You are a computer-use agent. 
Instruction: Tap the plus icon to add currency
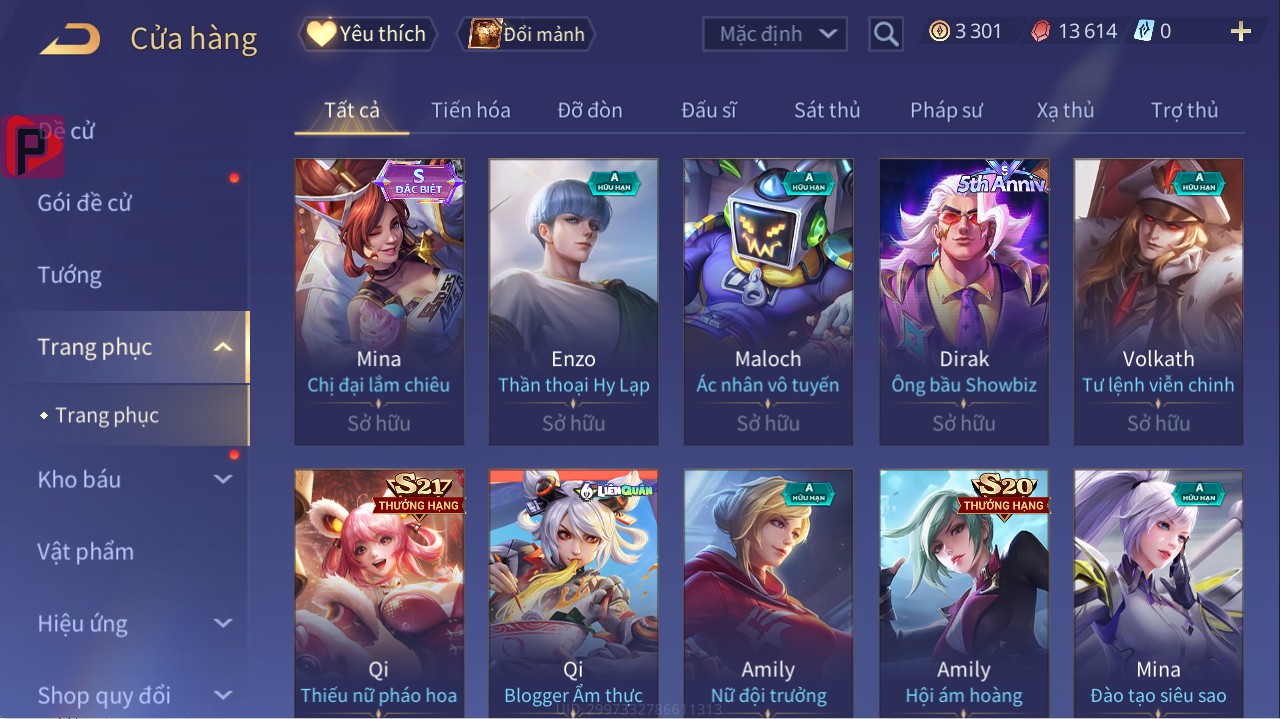click(1241, 32)
